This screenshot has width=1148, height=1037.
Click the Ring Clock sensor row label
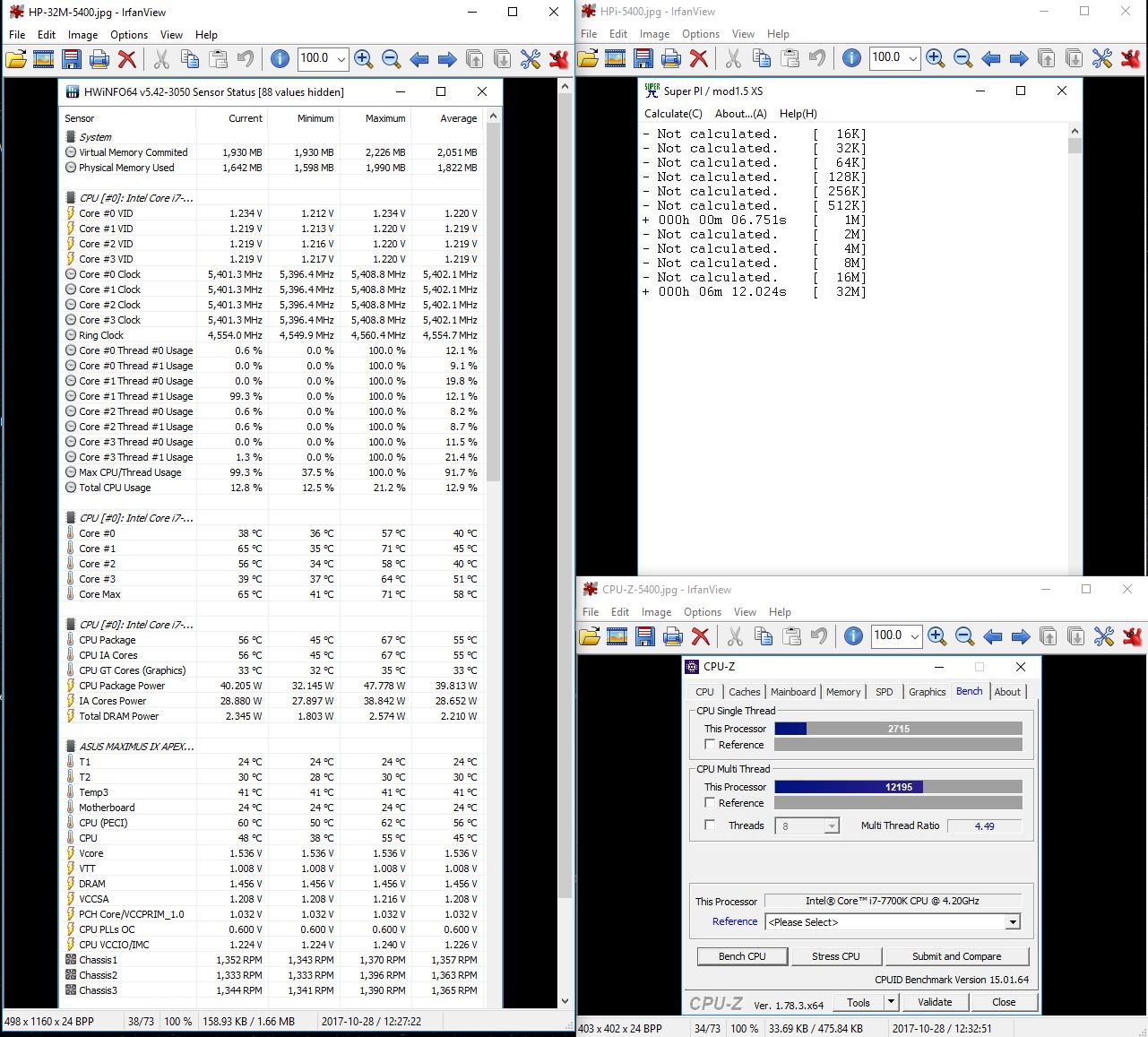tap(101, 335)
